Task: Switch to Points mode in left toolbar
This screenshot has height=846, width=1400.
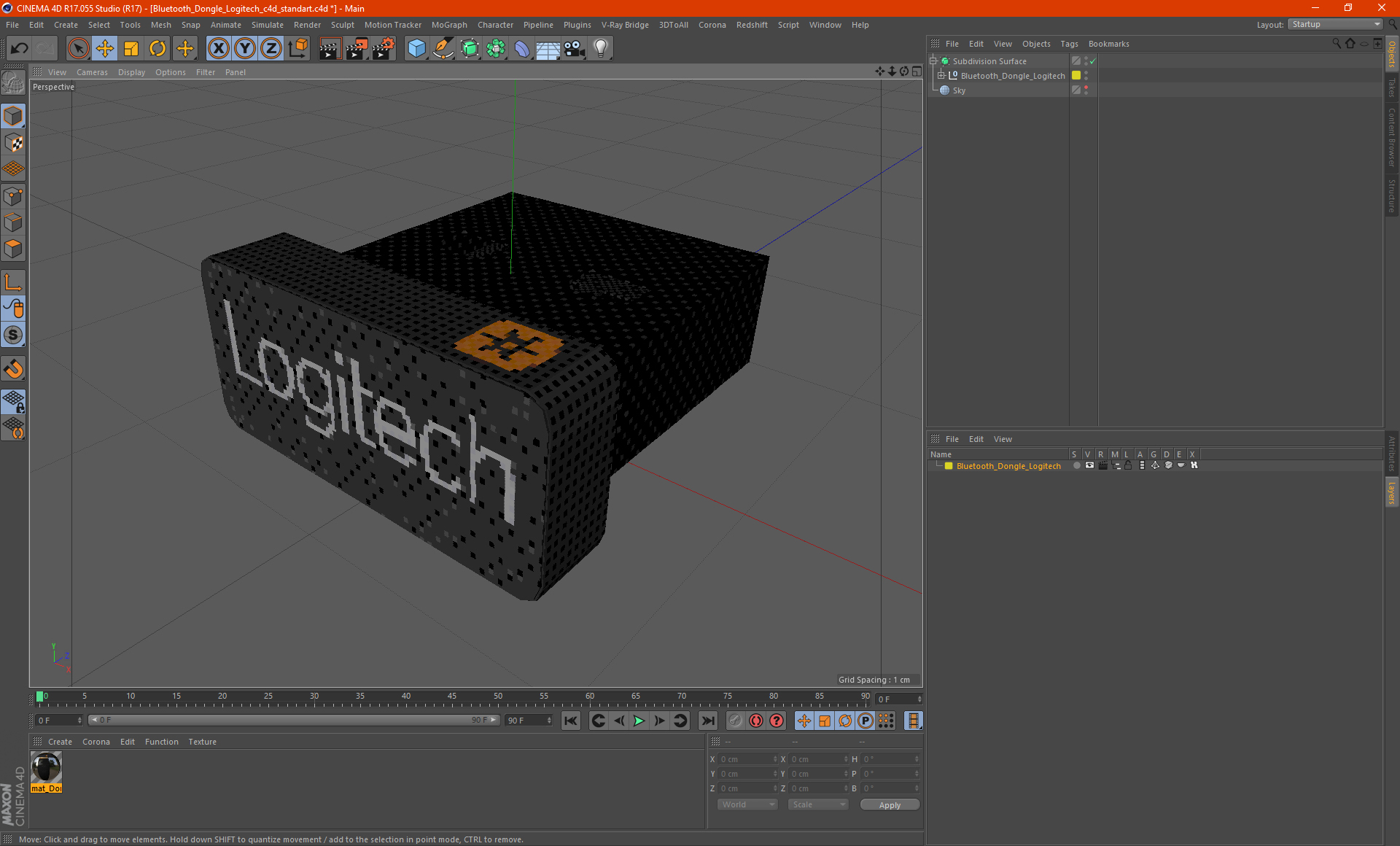Action: pyautogui.click(x=13, y=196)
